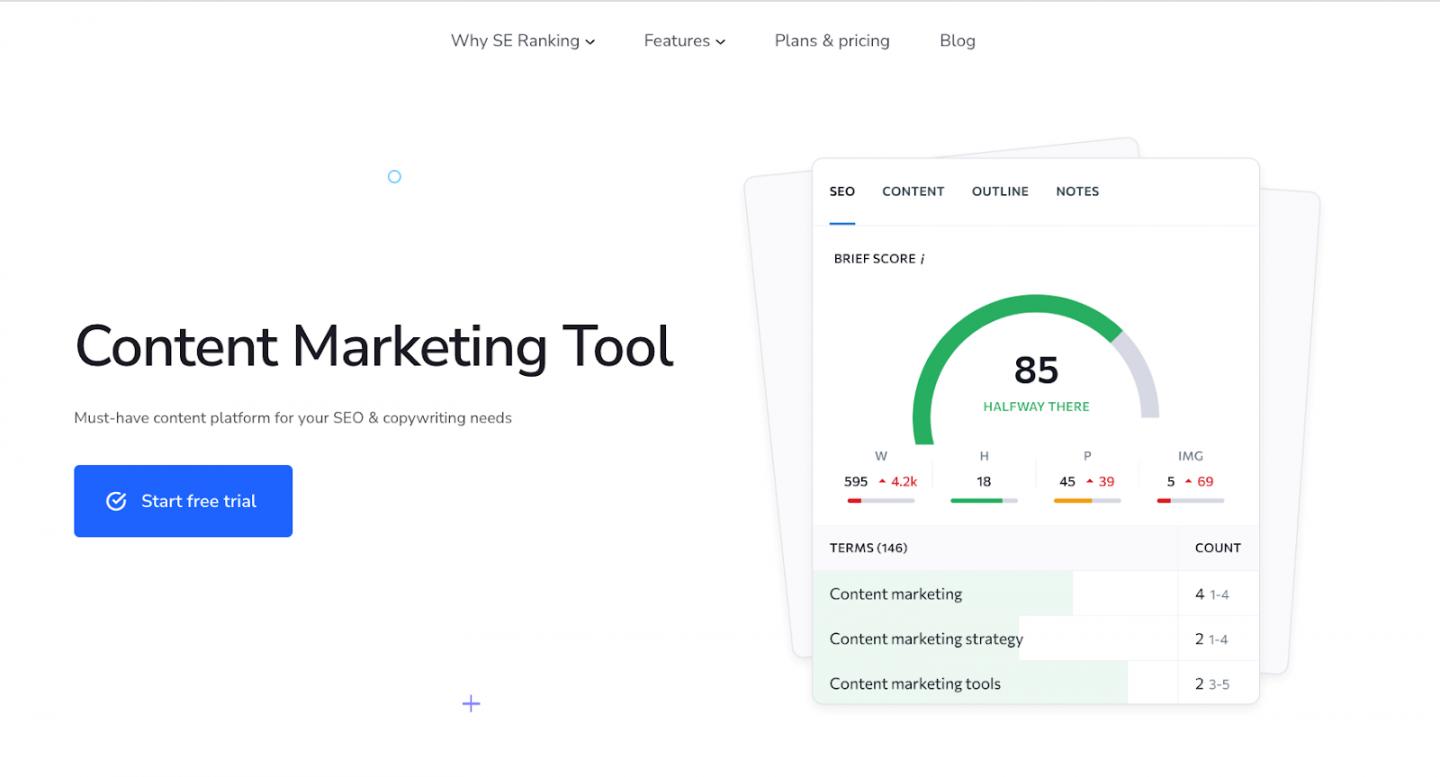Viewport: 1440px width, 777px height.
Task: Click the checkmark icon in Start free trial
Action: (116, 501)
